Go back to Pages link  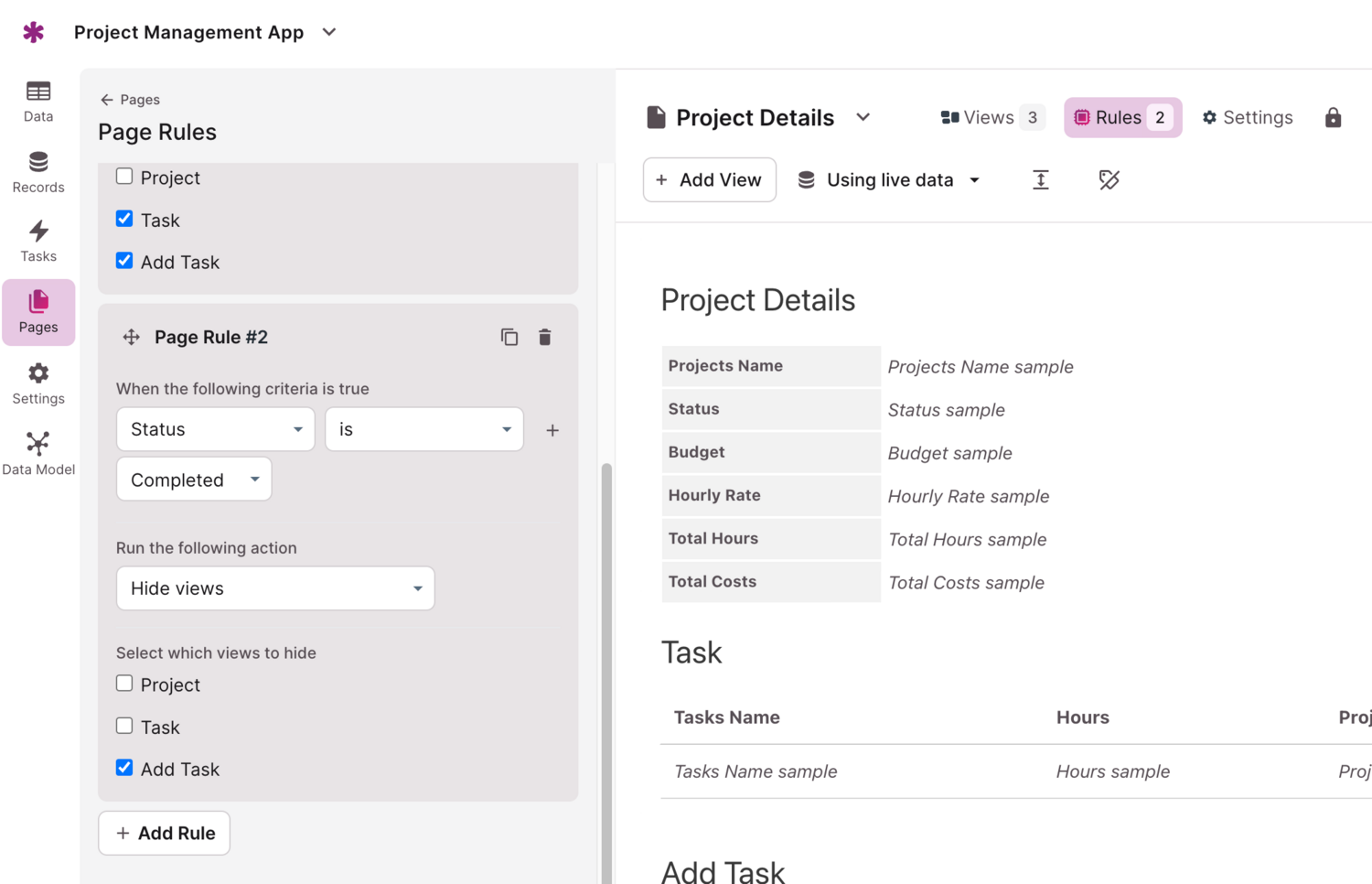coord(130,100)
